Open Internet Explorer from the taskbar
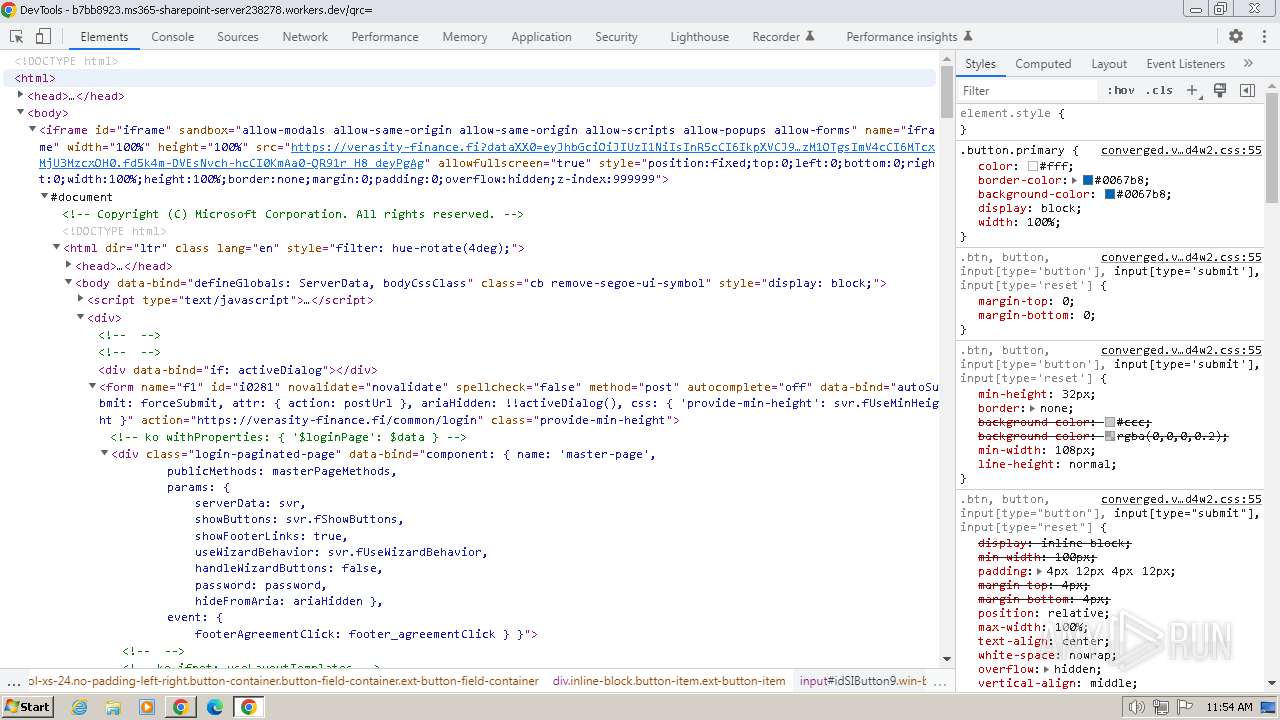The image size is (1280, 720). (x=79, y=707)
